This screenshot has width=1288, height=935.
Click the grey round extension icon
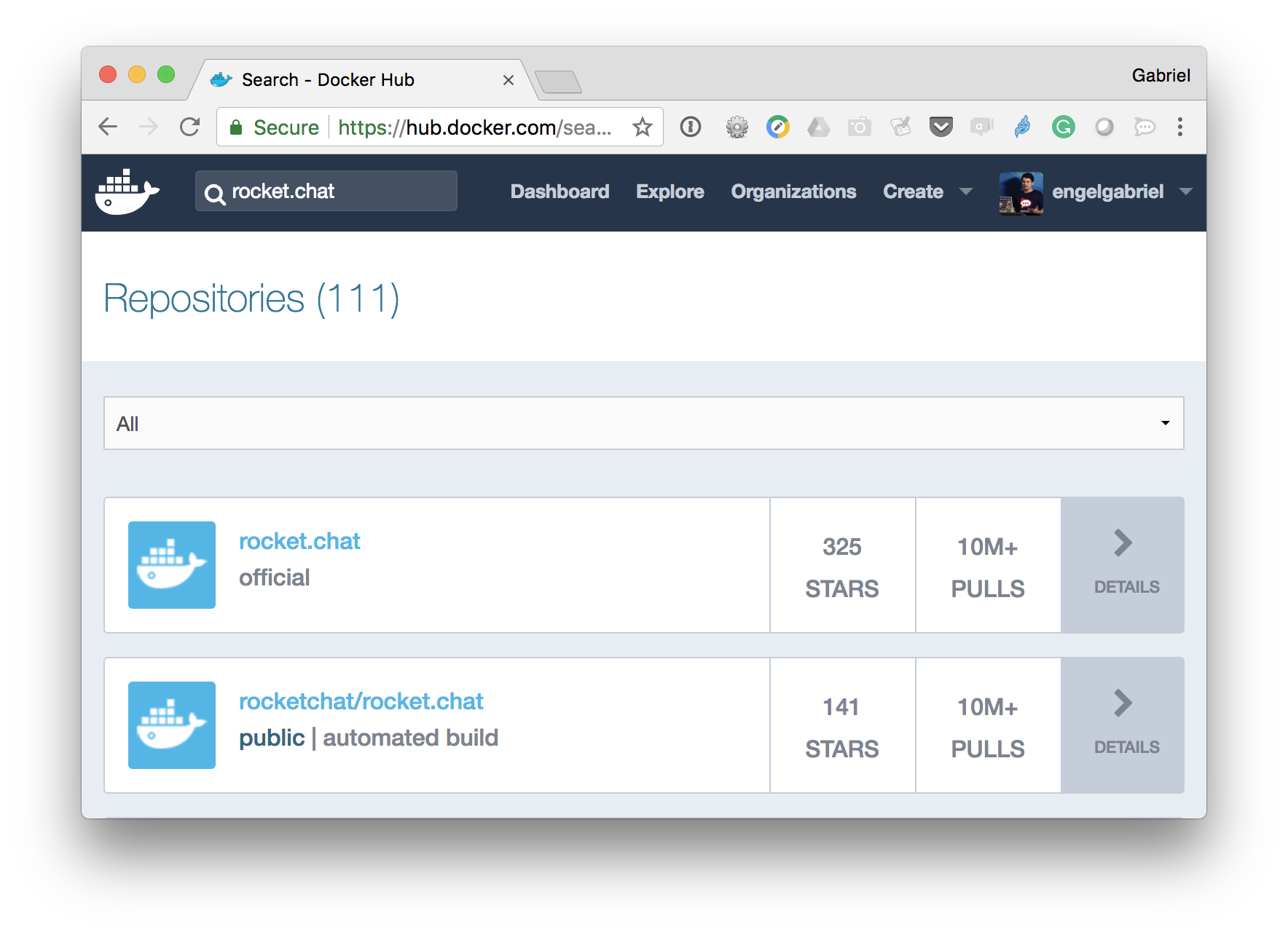pyautogui.click(x=1104, y=127)
